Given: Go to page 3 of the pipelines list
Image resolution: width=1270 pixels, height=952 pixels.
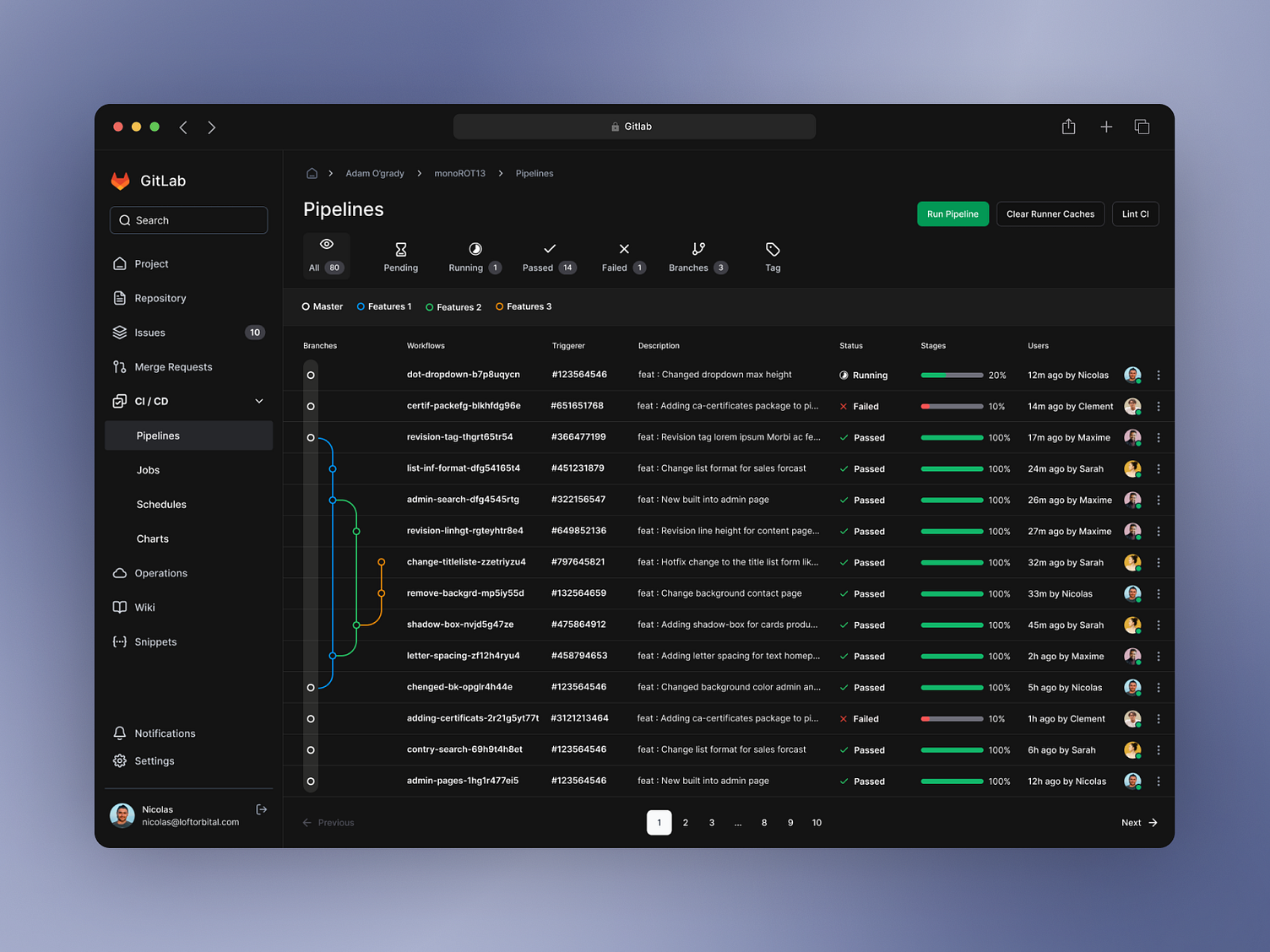Looking at the screenshot, I should coord(711,822).
